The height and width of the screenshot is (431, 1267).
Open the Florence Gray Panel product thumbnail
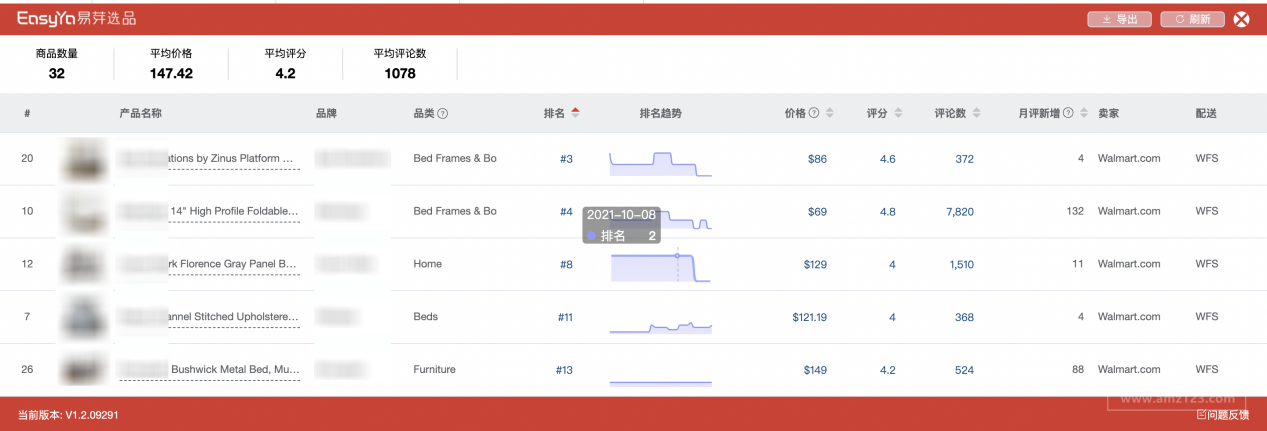tap(82, 264)
